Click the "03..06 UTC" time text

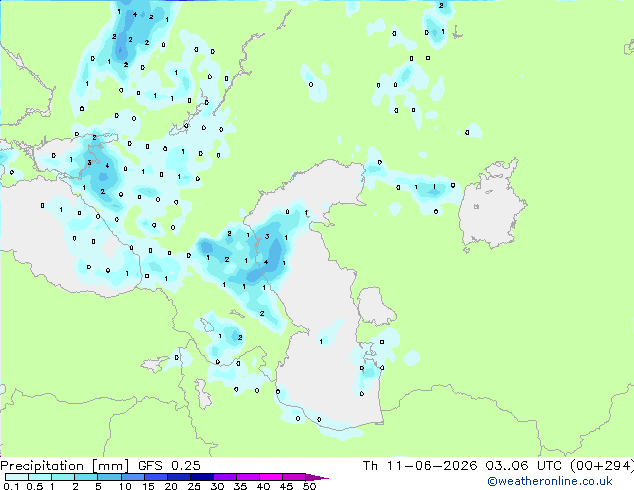coord(524,466)
